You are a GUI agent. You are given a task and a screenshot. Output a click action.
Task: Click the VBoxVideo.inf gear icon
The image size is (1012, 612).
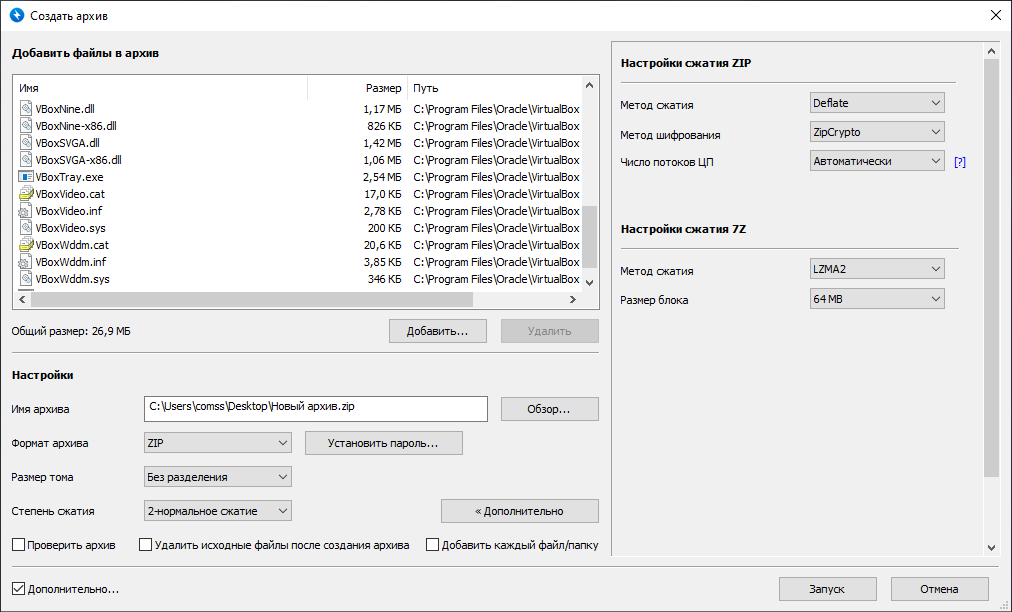(26, 210)
